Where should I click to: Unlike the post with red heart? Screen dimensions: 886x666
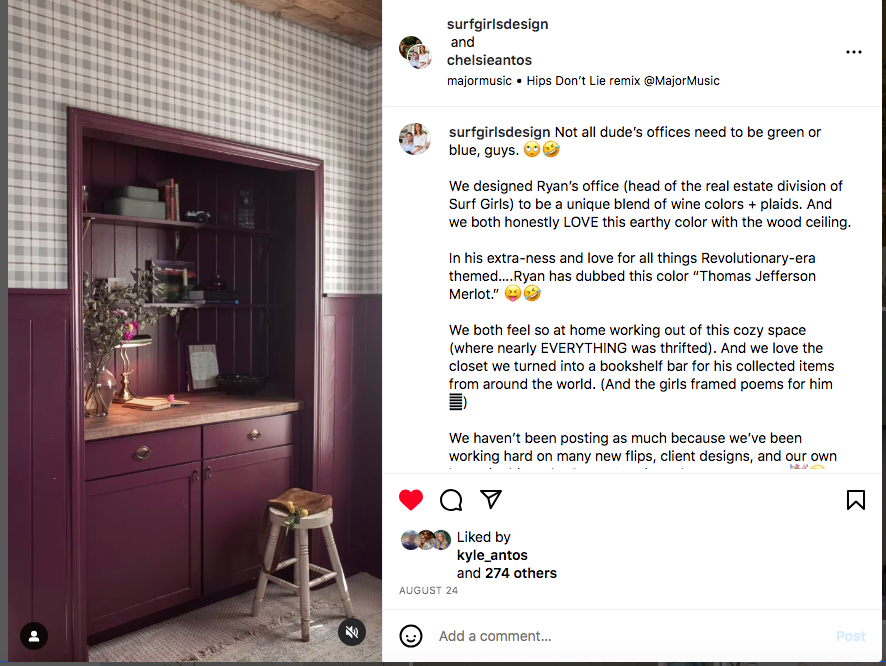411,500
